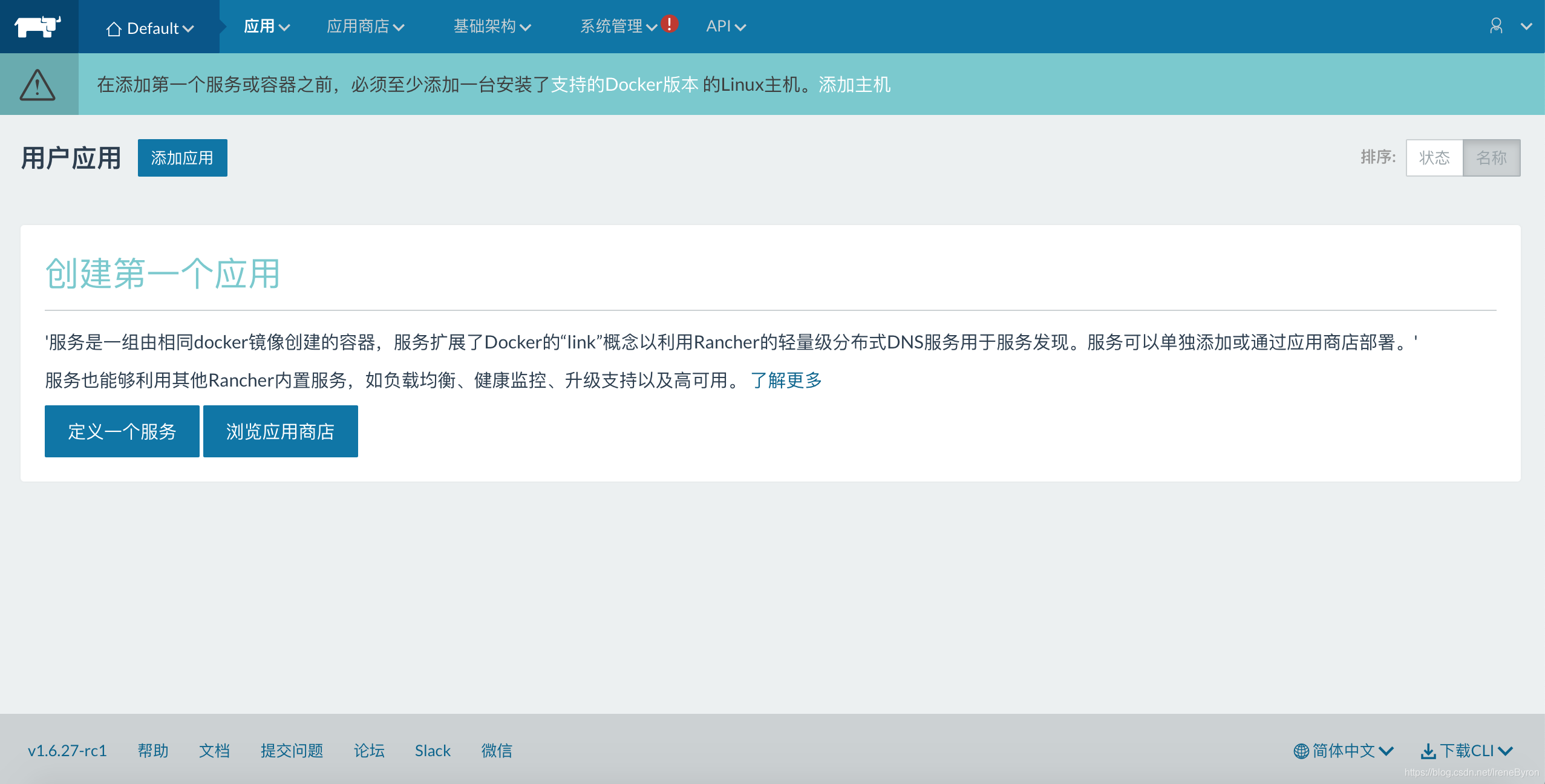Click the Rancher cow logo
Screen dimensions: 1545x784
(x=38, y=27)
